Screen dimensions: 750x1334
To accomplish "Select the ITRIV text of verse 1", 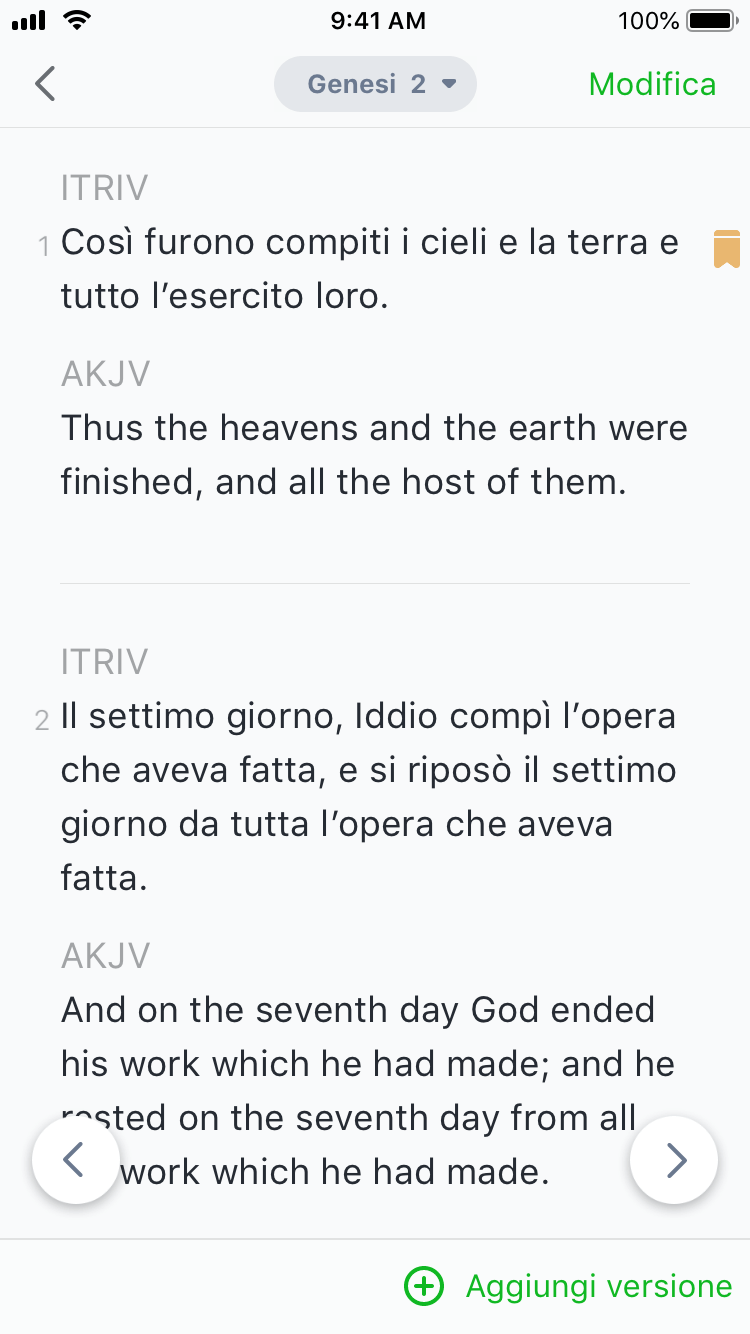I will coord(370,269).
